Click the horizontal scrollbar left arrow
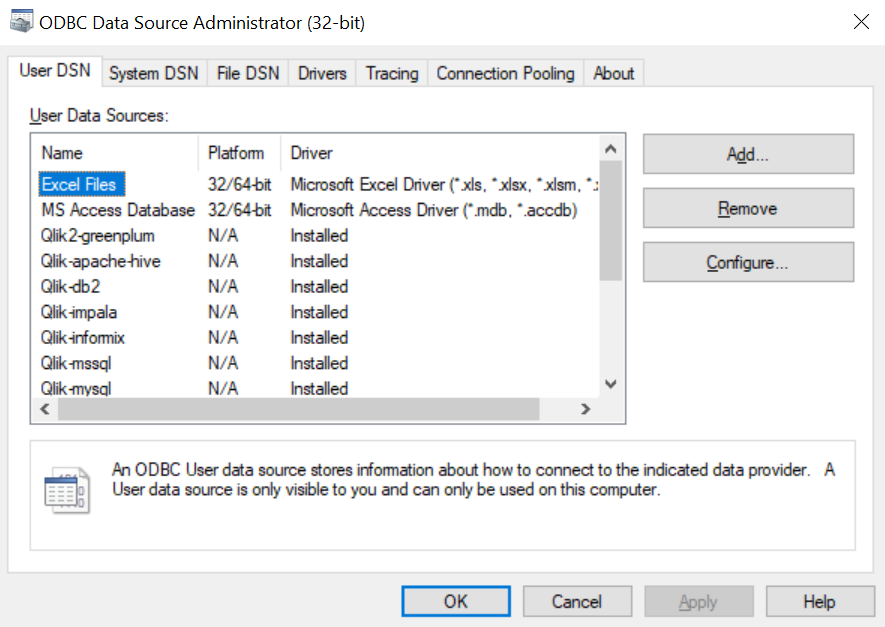The image size is (885, 627). pyautogui.click(x=45, y=409)
